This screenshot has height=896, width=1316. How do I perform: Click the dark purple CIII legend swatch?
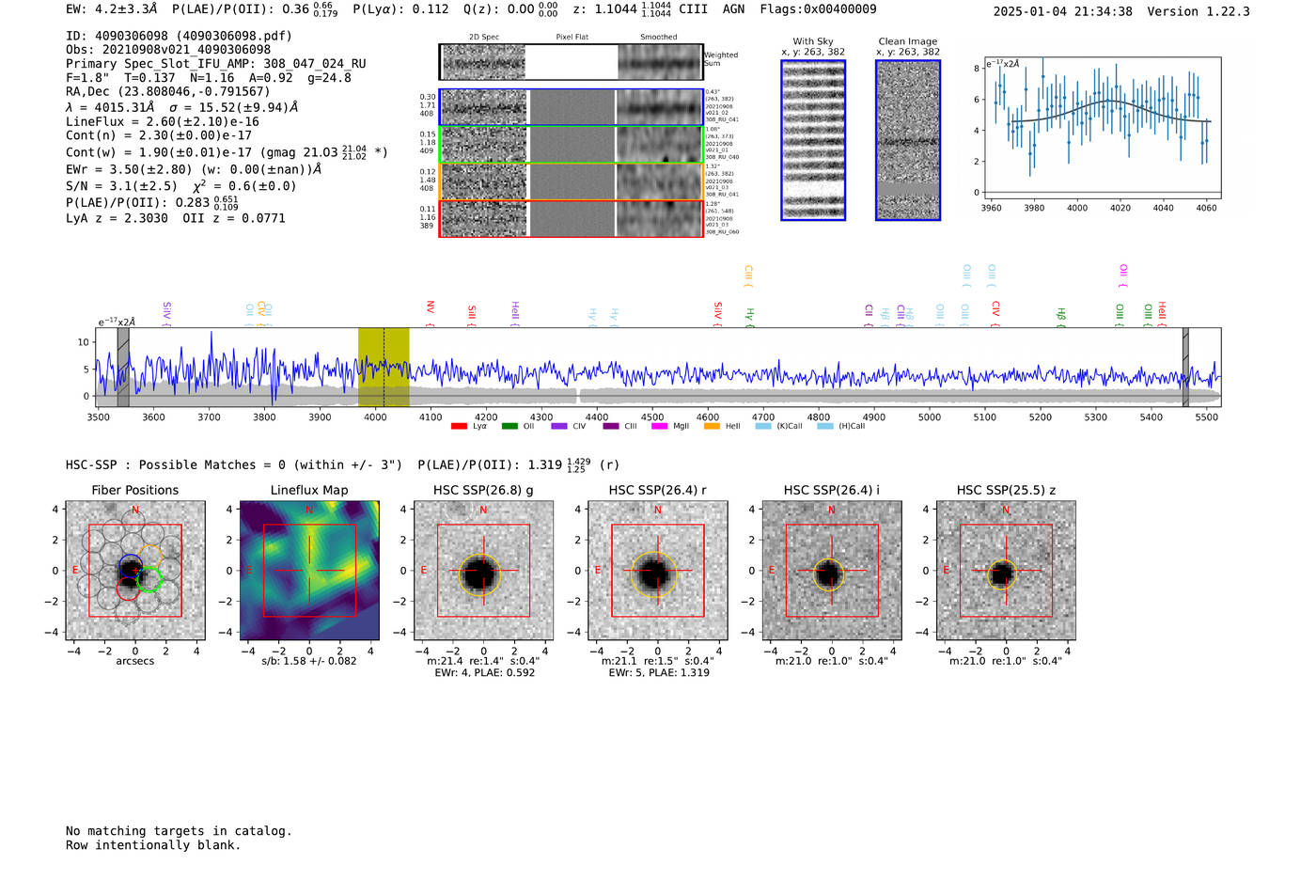(611, 427)
